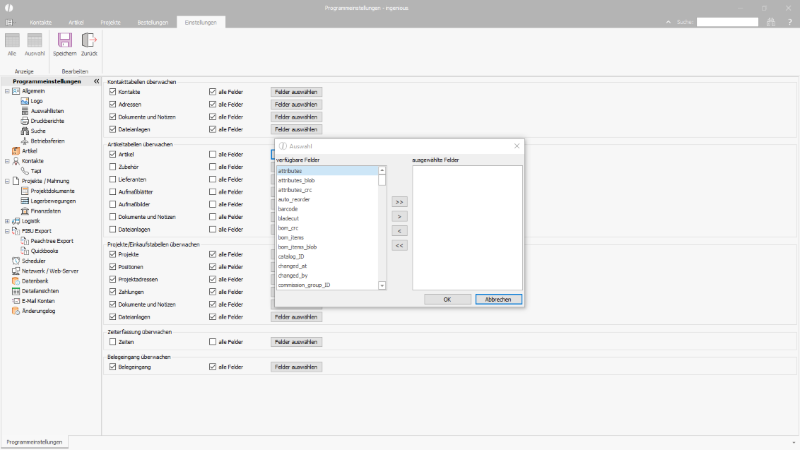Expand the Logistik tree node
800x450 pixels.
coord(7,221)
